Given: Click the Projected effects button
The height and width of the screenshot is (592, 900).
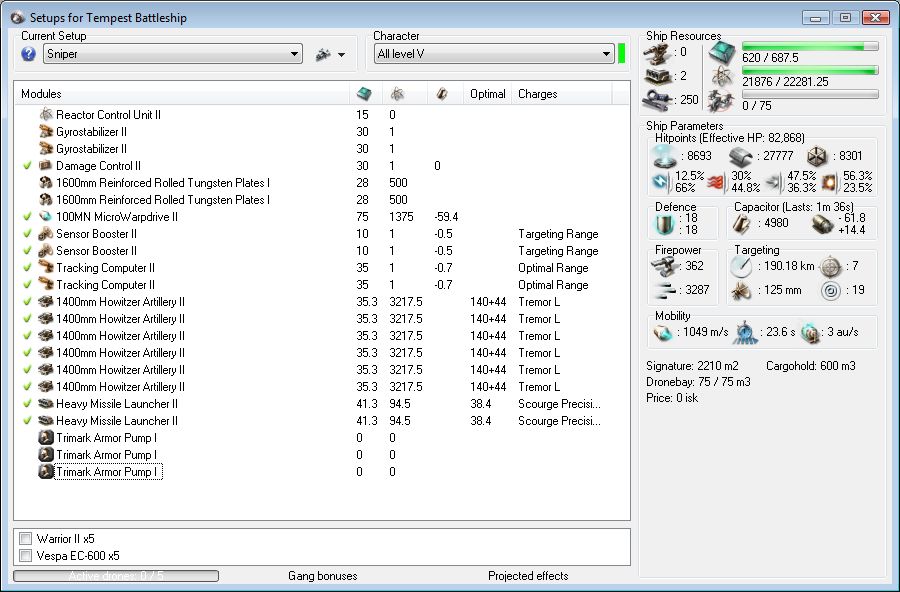Looking at the screenshot, I should tap(528, 576).
